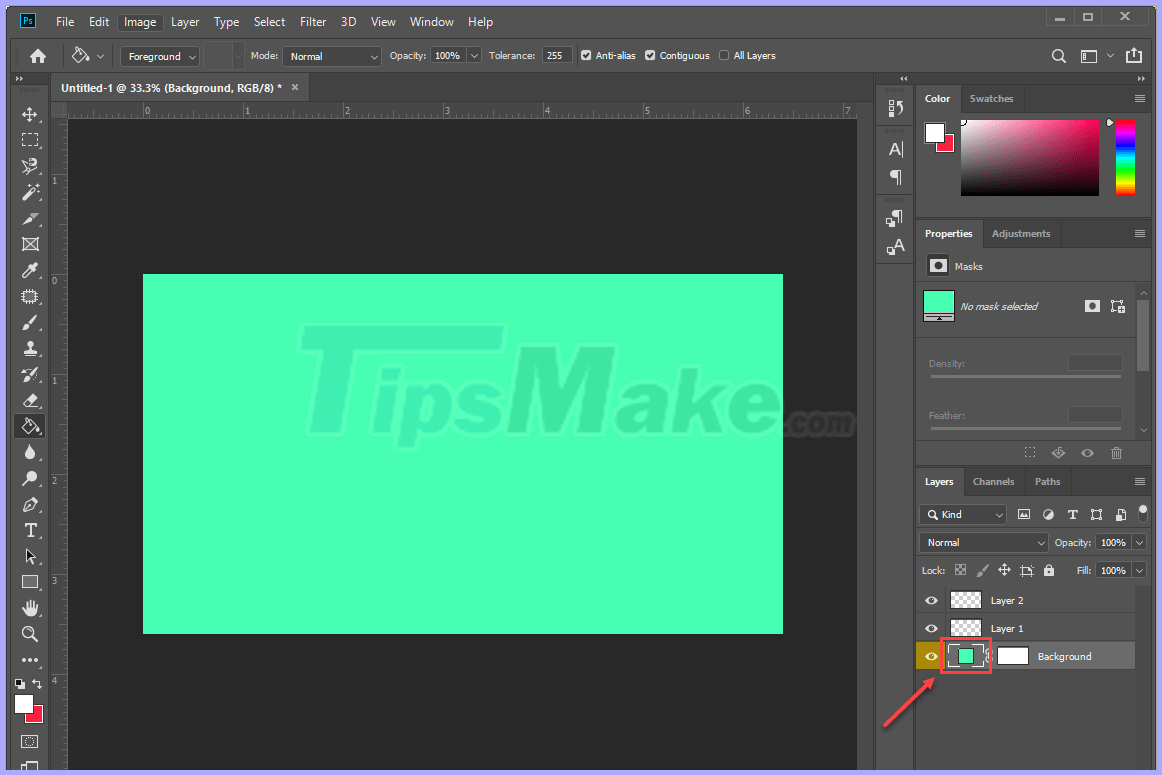Expand the layer Fill arrow
This screenshot has width=1162, height=775.
pos(1140,571)
